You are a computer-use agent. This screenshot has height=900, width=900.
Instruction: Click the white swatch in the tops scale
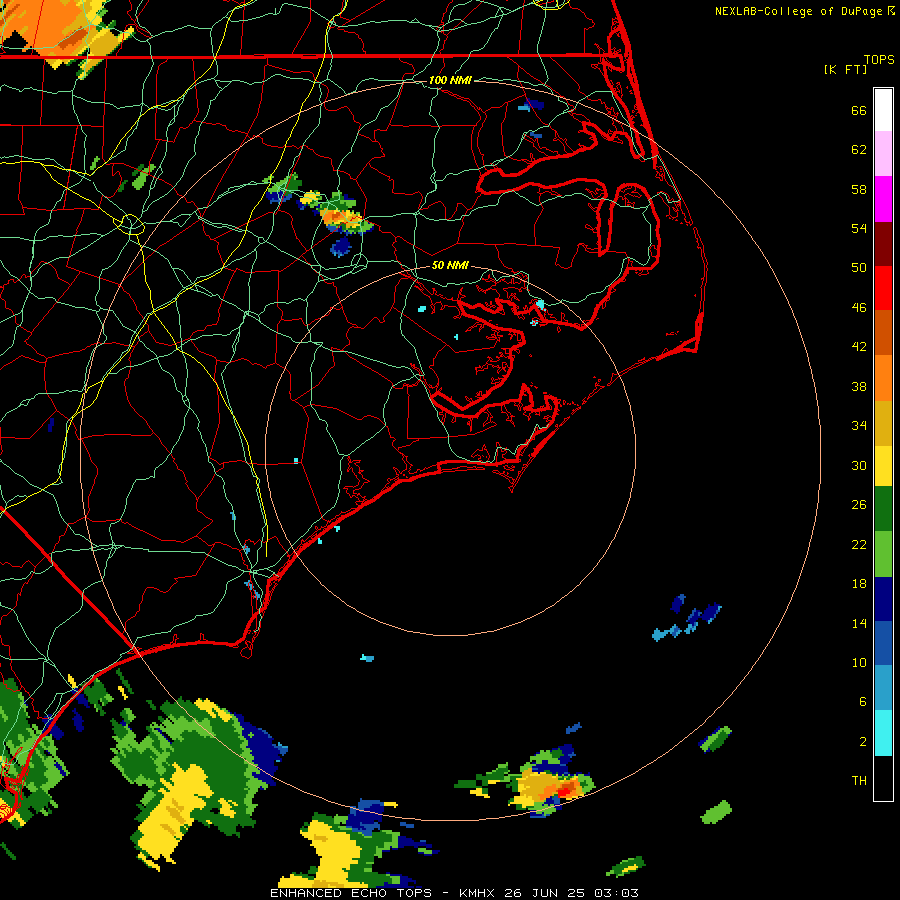883,110
